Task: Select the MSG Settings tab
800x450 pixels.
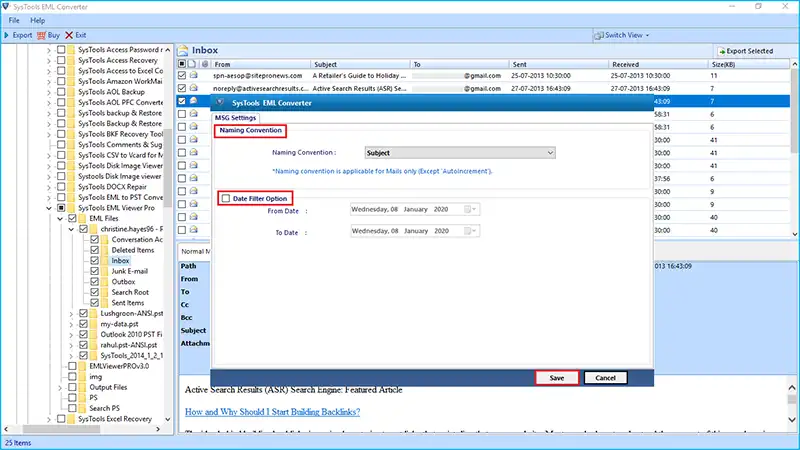Action: pyautogui.click(x=235, y=118)
